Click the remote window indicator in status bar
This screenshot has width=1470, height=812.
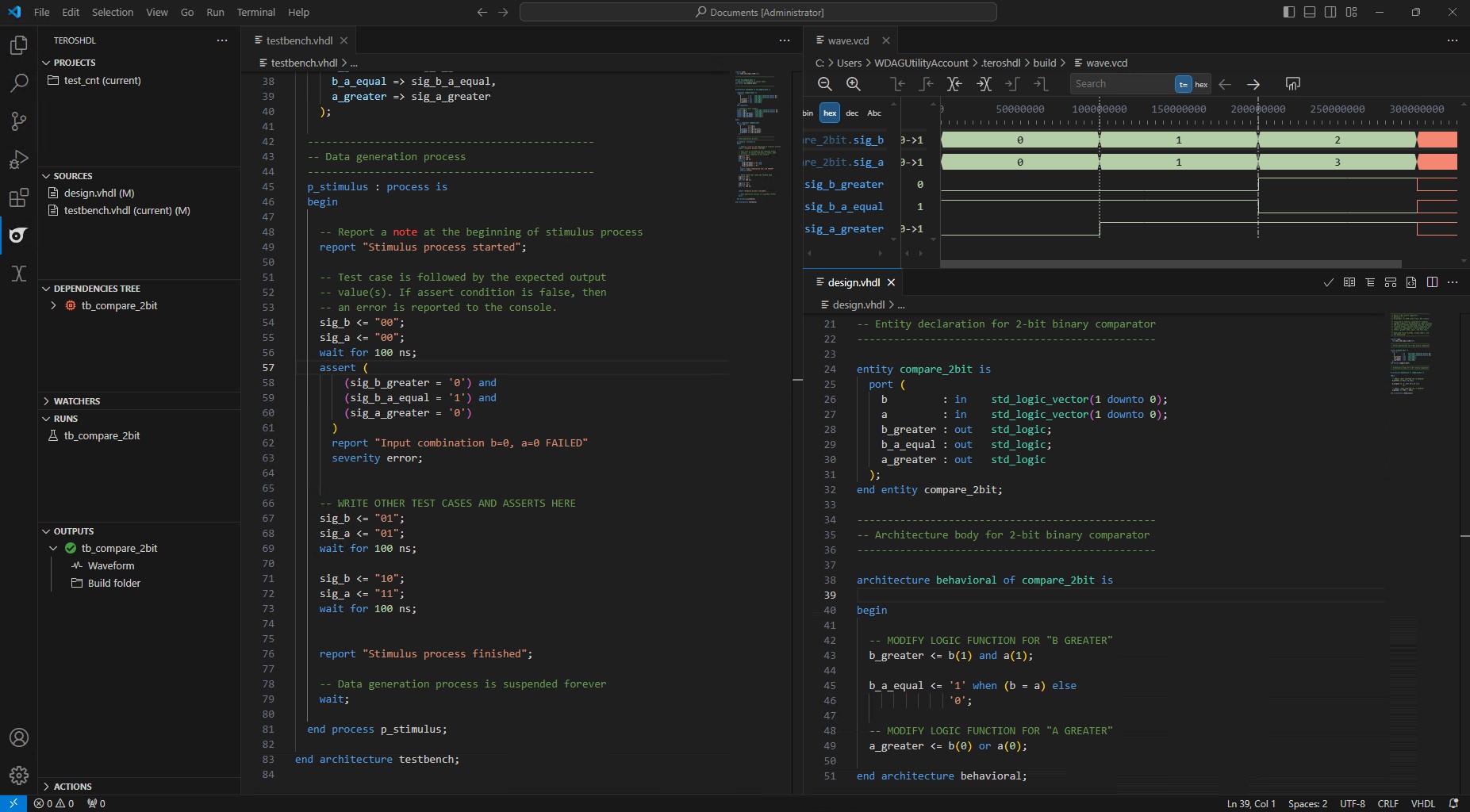click(13, 803)
